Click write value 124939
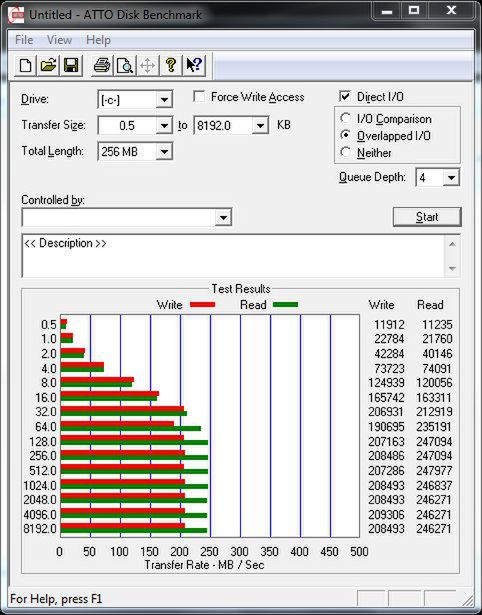482x615 pixels. click(x=386, y=382)
